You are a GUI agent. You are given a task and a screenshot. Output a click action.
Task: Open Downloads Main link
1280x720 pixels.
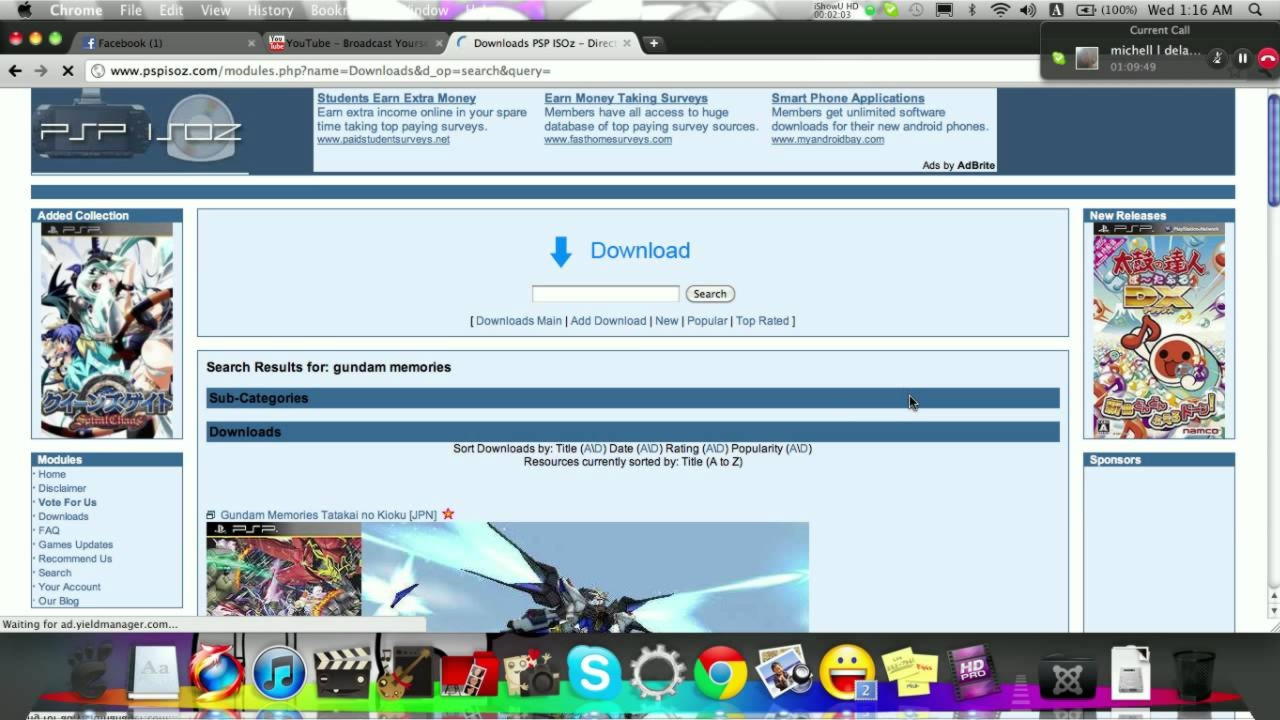tap(519, 321)
